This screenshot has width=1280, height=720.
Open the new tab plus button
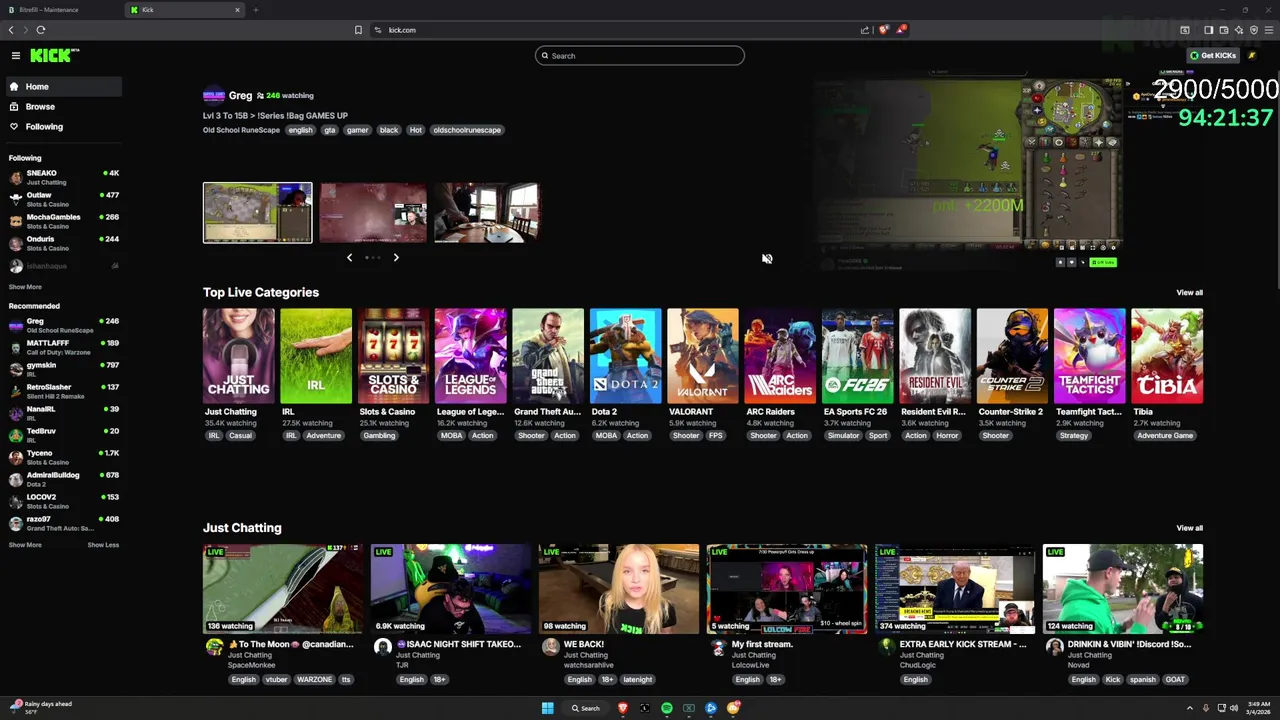(255, 10)
